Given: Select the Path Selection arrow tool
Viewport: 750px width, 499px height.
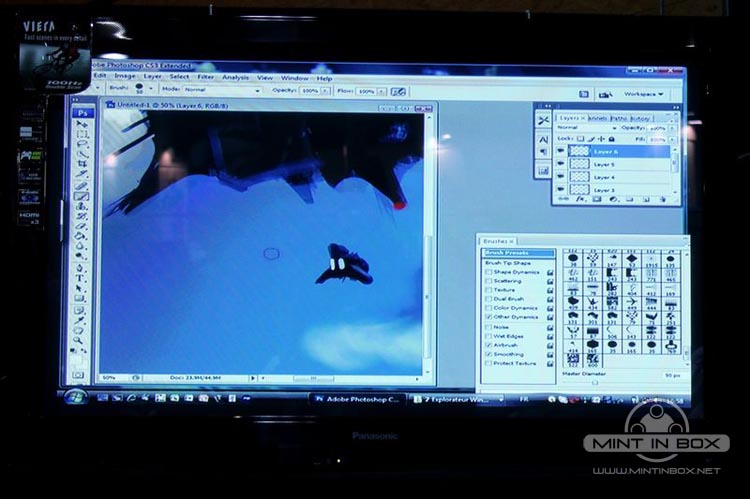Looking at the screenshot, I should [x=79, y=288].
